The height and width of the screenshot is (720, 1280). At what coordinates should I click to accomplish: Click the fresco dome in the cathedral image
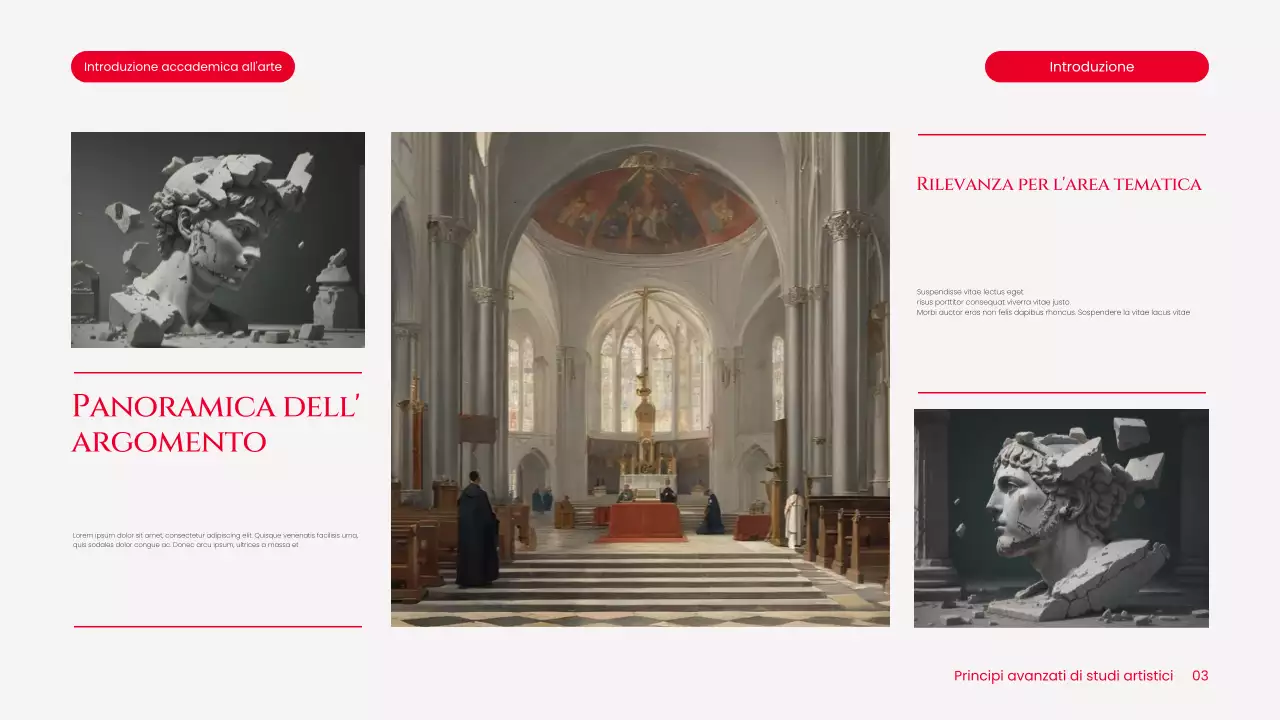(x=643, y=207)
